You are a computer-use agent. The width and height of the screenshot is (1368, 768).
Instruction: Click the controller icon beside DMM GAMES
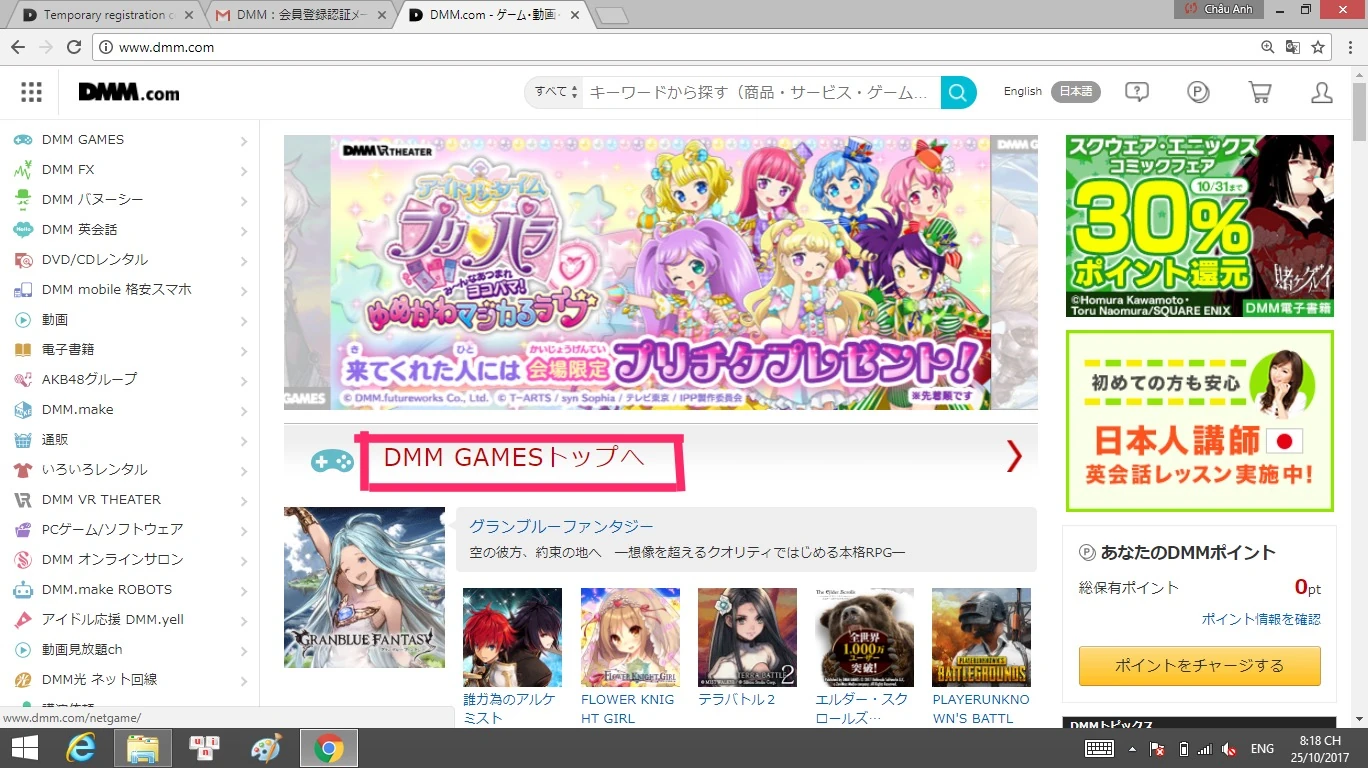[x=22, y=140]
